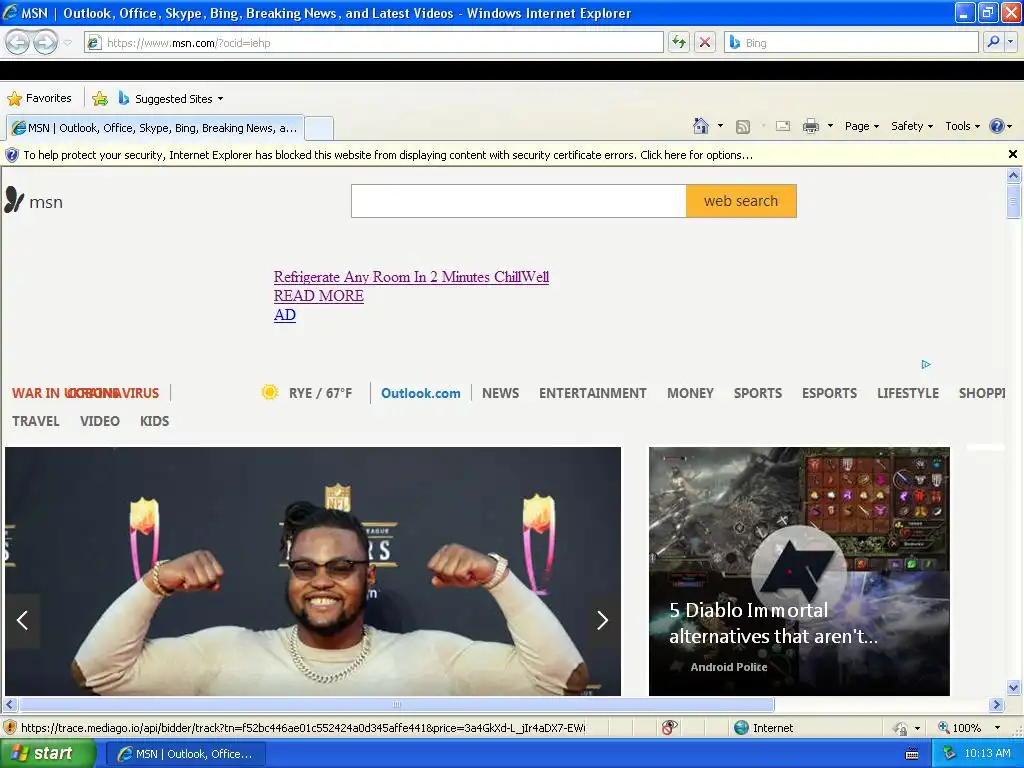
Task: Expand the Home button dropdown arrow
Action: tap(720, 125)
